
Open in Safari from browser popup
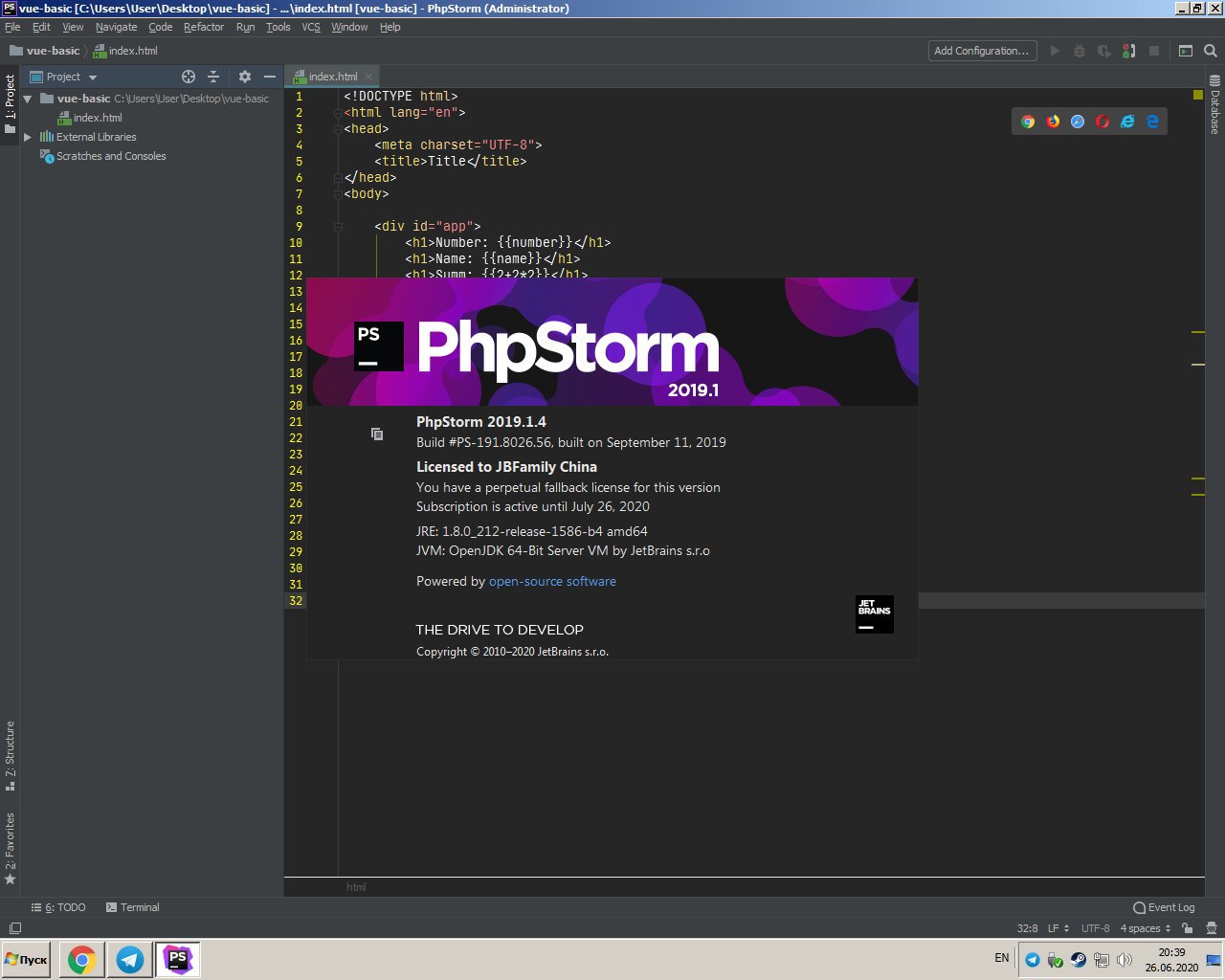pos(1078,122)
